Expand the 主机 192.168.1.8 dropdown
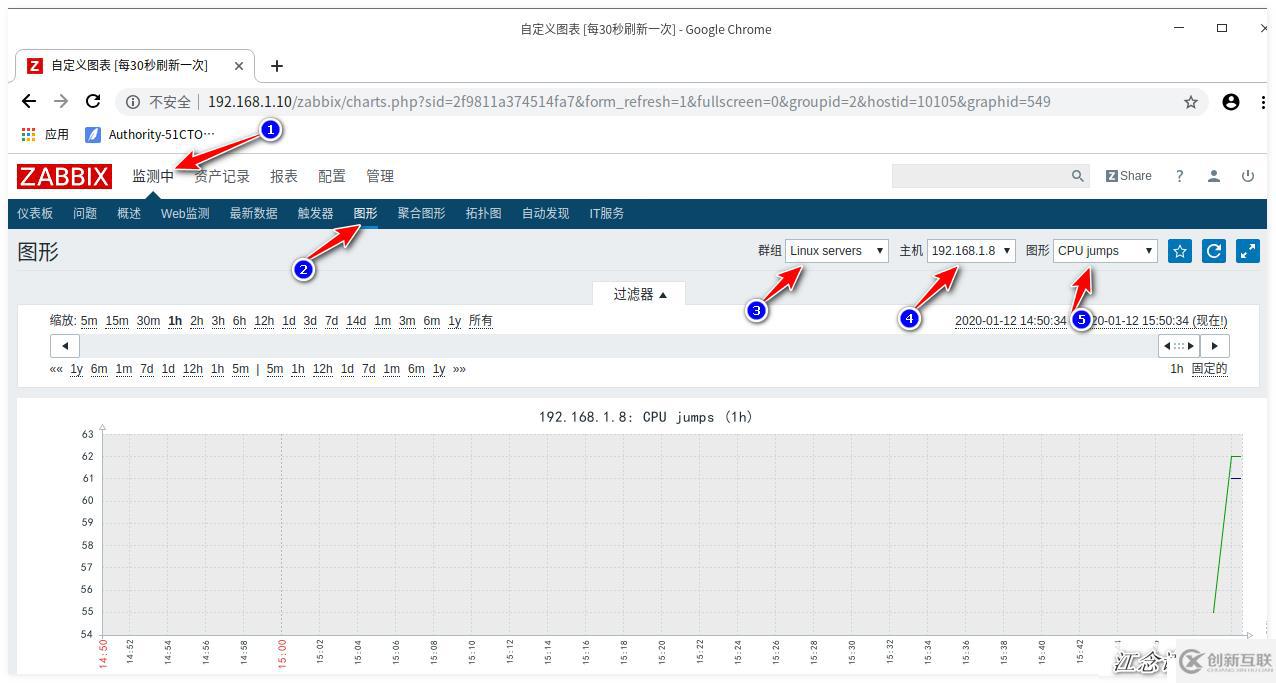Viewport: 1276px width, 683px height. (971, 251)
